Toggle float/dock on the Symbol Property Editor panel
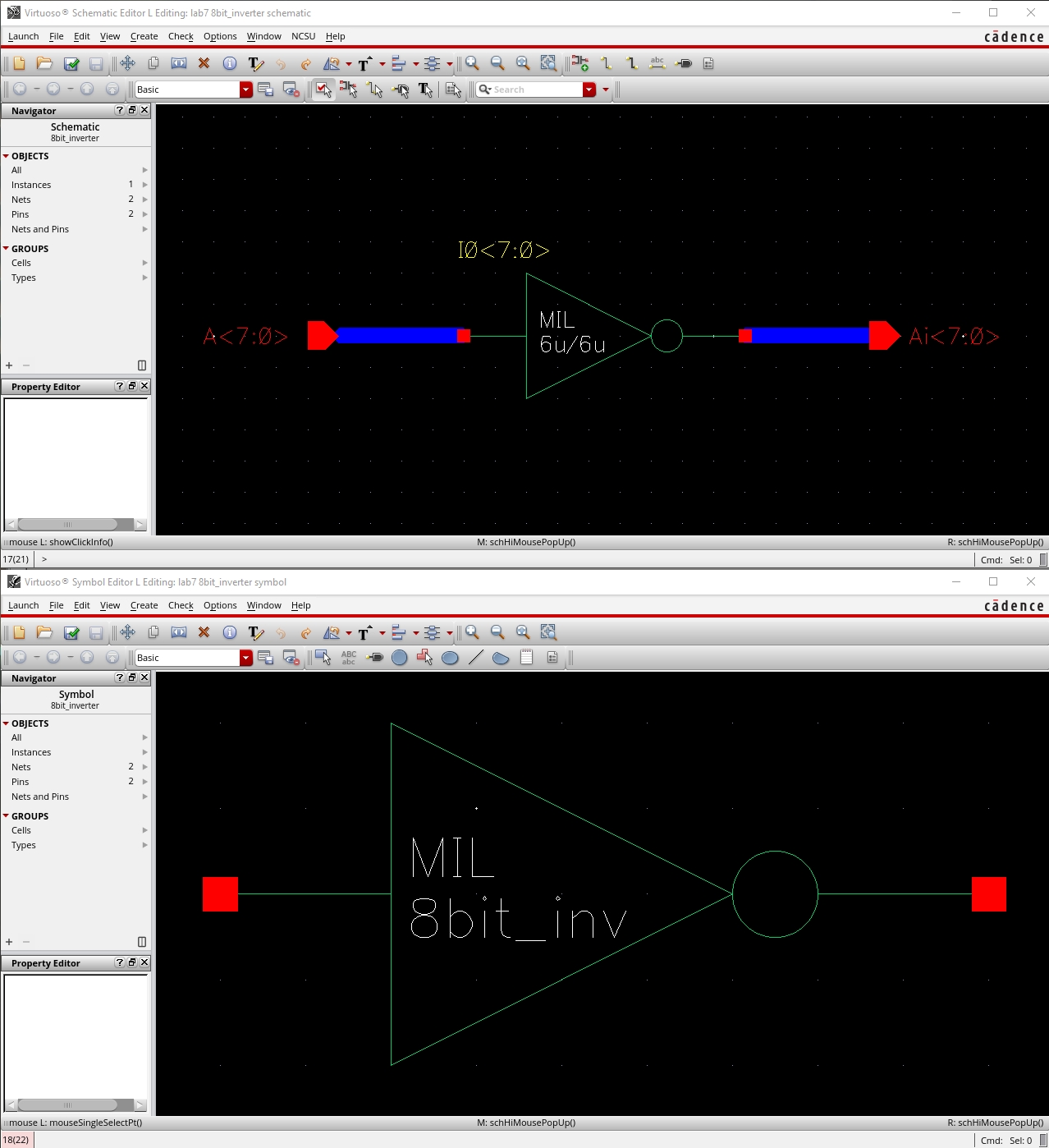Screen dimensions: 1049x1148 [132, 962]
